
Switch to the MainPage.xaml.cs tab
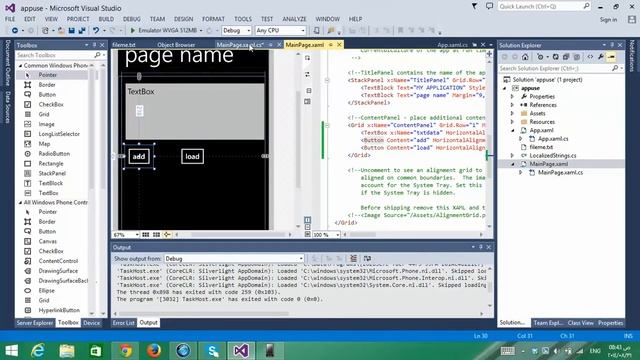click(x=240, y=45)
